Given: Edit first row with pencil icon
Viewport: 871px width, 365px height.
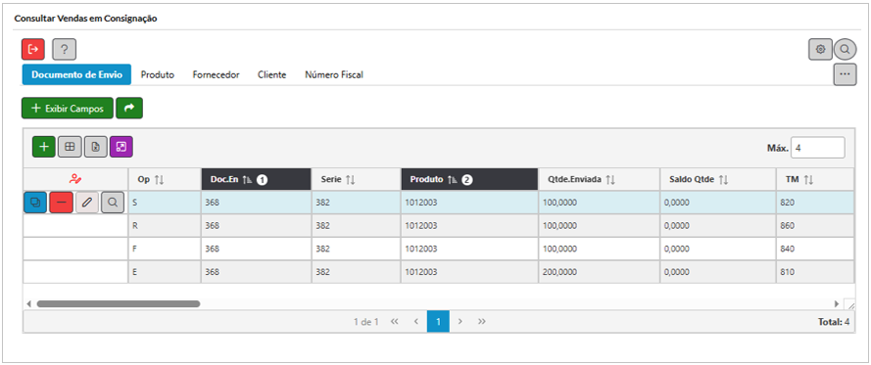Looking at the screenshot, I should (x=87, y=203).
